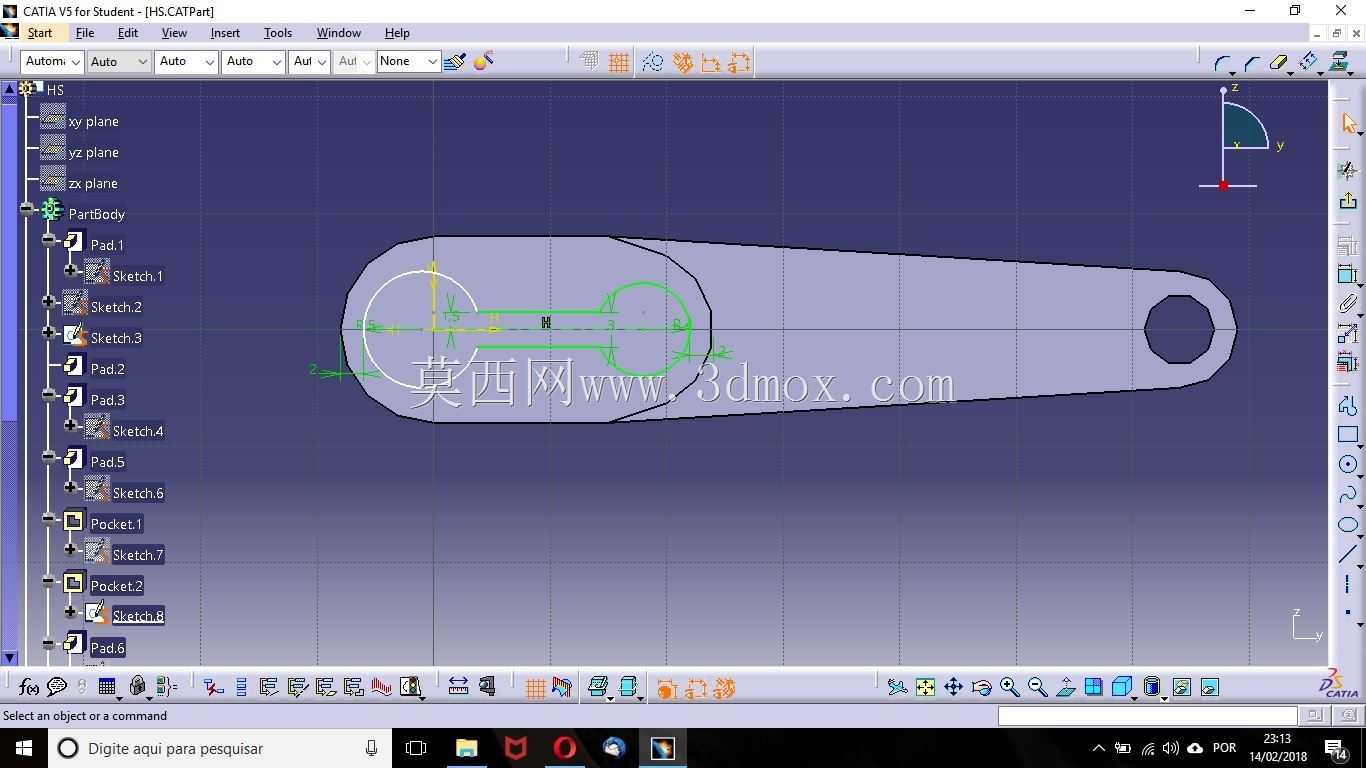Click the paintbrush icon in top toolbar

point(455,62)
